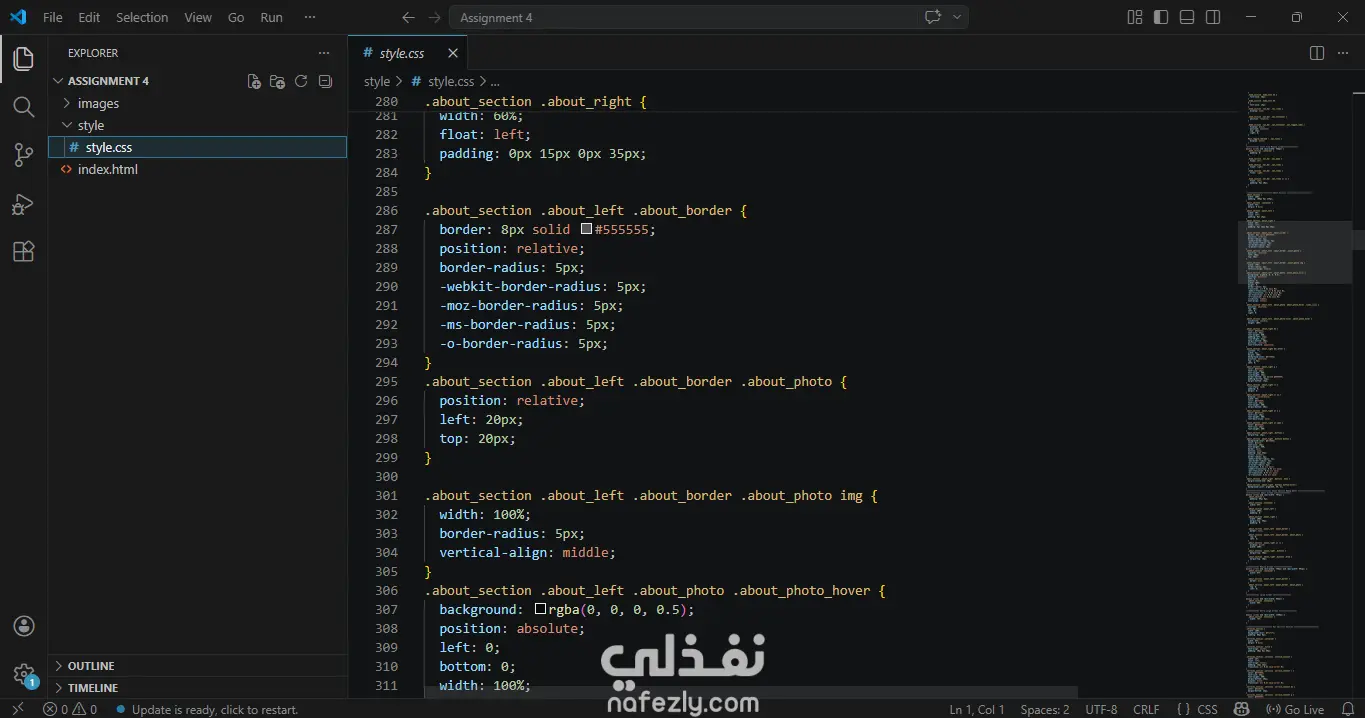Refresh the Explorer file tree

pos(301,81)
